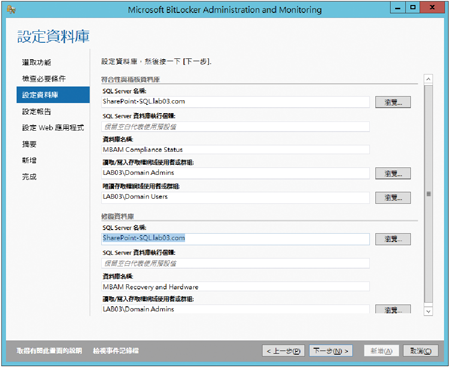Click the BitLocker app icon in title bar
Screen dimensions: 450x368
[x=11, y=10]
